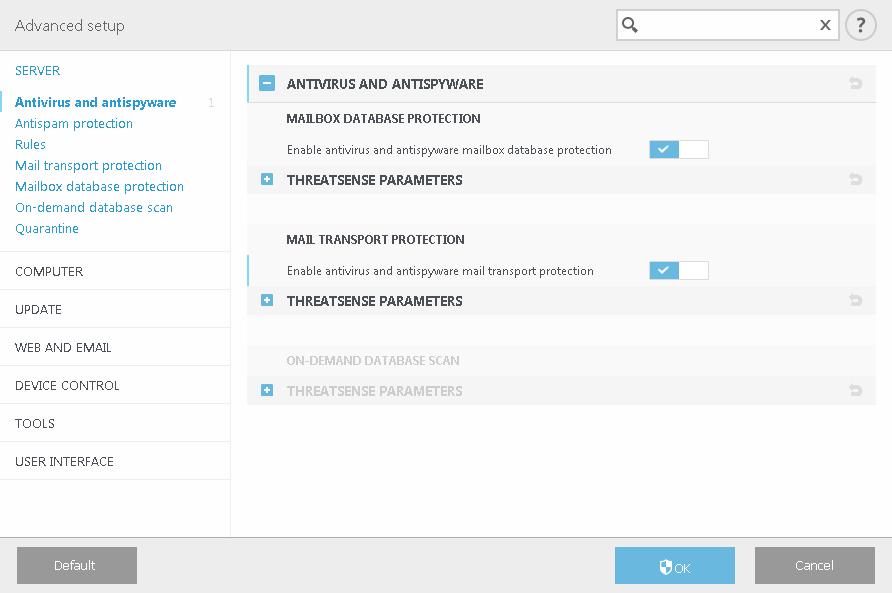892x593 pixels.
Task: Click 'Enable antivirus and antispyware mailbox database protection' label
Action: click(449, 150)
